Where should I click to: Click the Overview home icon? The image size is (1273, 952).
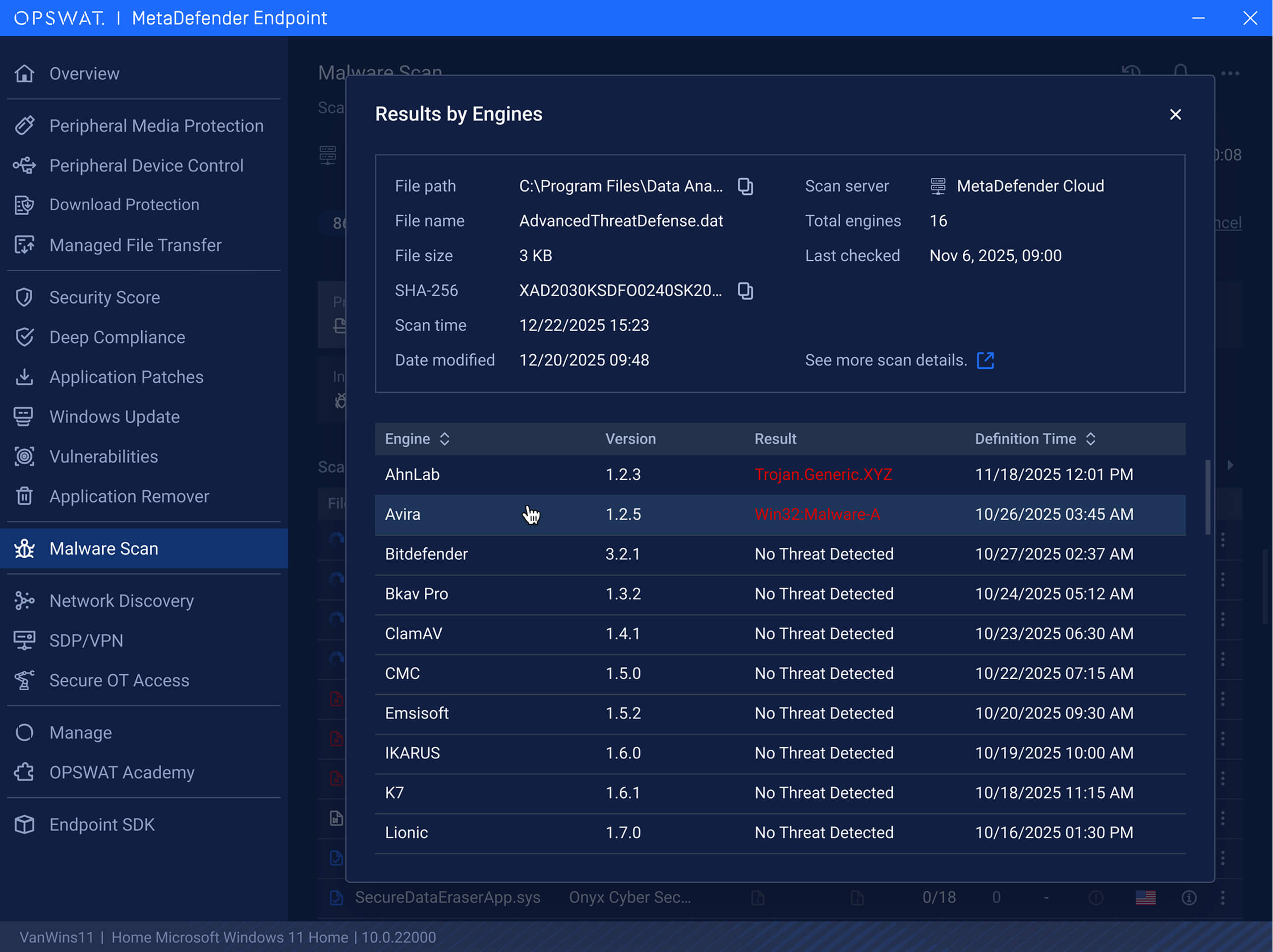click(24, 74)
